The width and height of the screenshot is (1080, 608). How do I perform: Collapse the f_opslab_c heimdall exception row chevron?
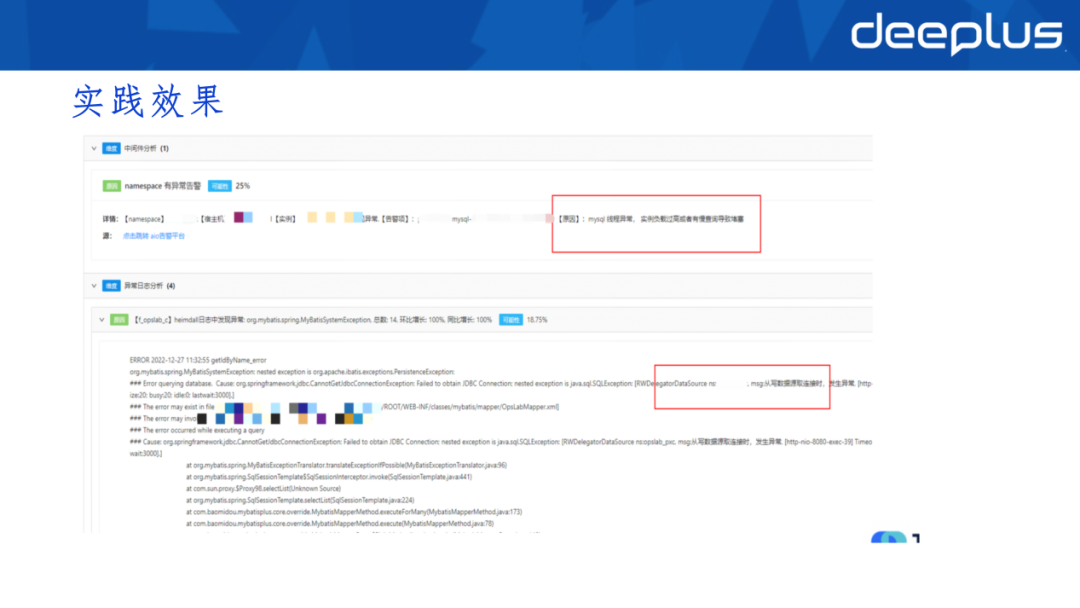pos(102,319)
